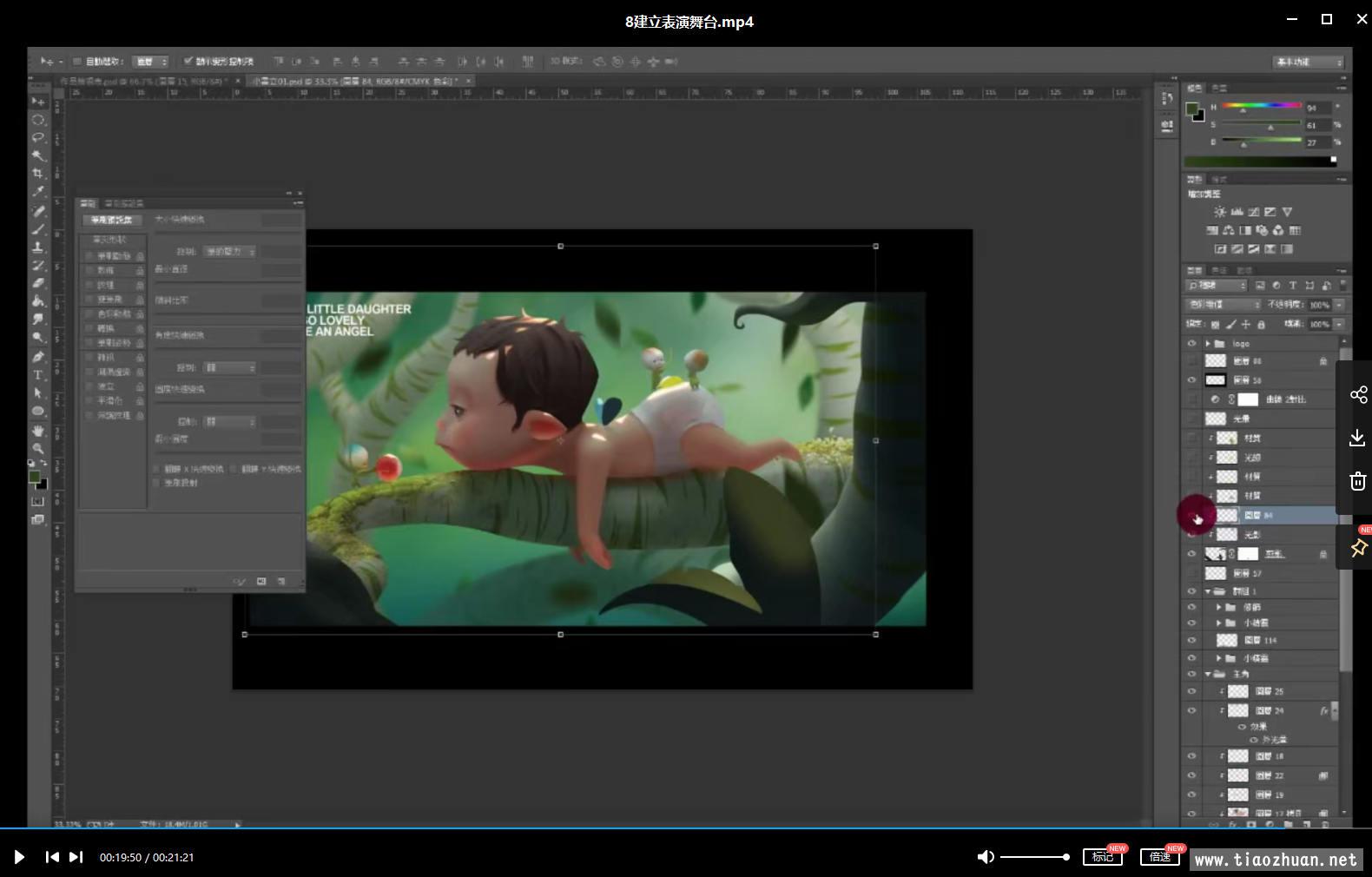1372x877 pixels.
Task: Play the video
Action: pos(19,857)
